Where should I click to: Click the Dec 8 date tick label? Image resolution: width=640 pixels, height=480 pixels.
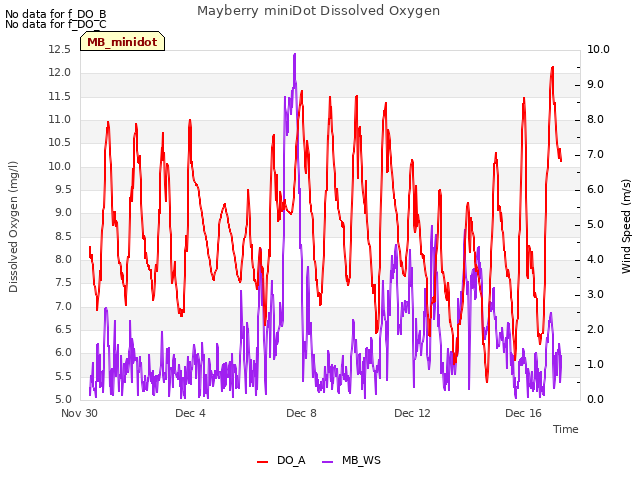pyautogui.click(x=301, y=413)
